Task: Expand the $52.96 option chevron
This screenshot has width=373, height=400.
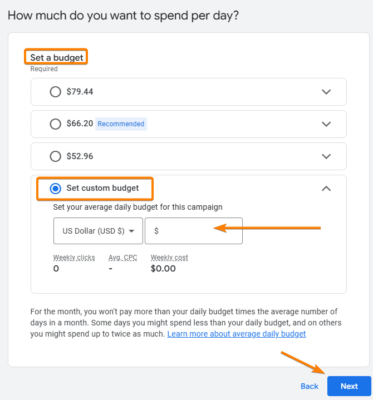Action: tap(326, 156)
